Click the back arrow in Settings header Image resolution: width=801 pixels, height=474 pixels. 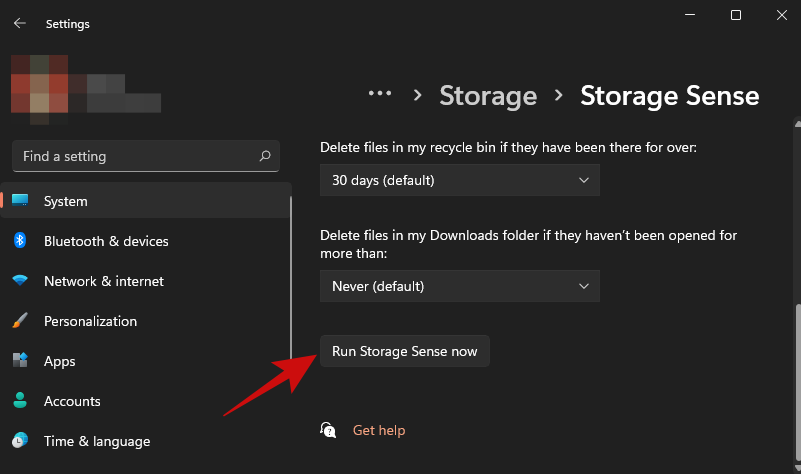(19, 23)
